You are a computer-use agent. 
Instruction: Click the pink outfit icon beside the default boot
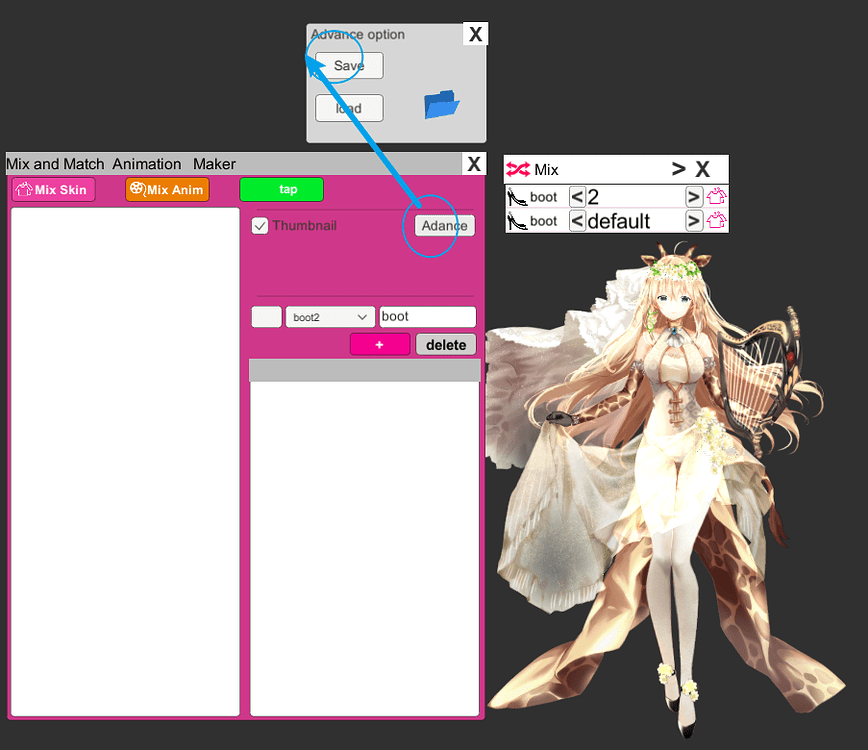pyautogui.click(x=718, y=220)
